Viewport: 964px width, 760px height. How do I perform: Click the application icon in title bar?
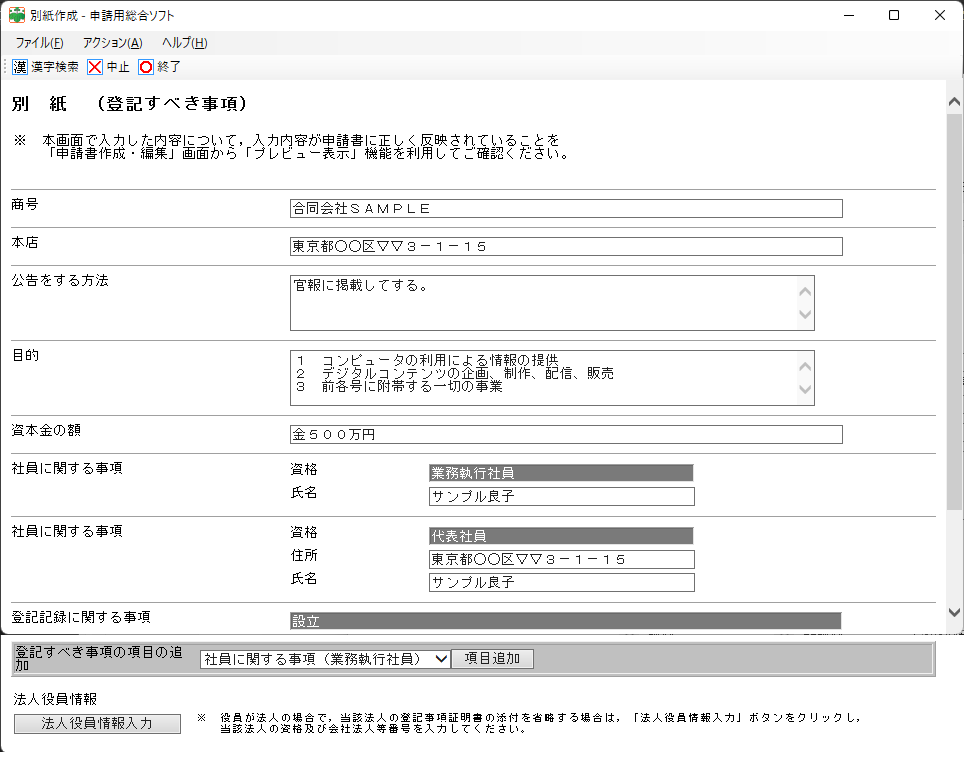tap(17, 15)
